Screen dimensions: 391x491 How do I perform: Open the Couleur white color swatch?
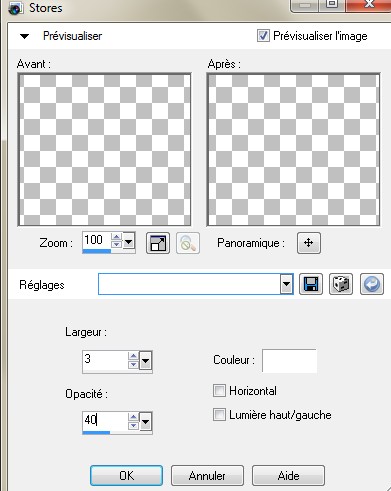tap(289, 360)
